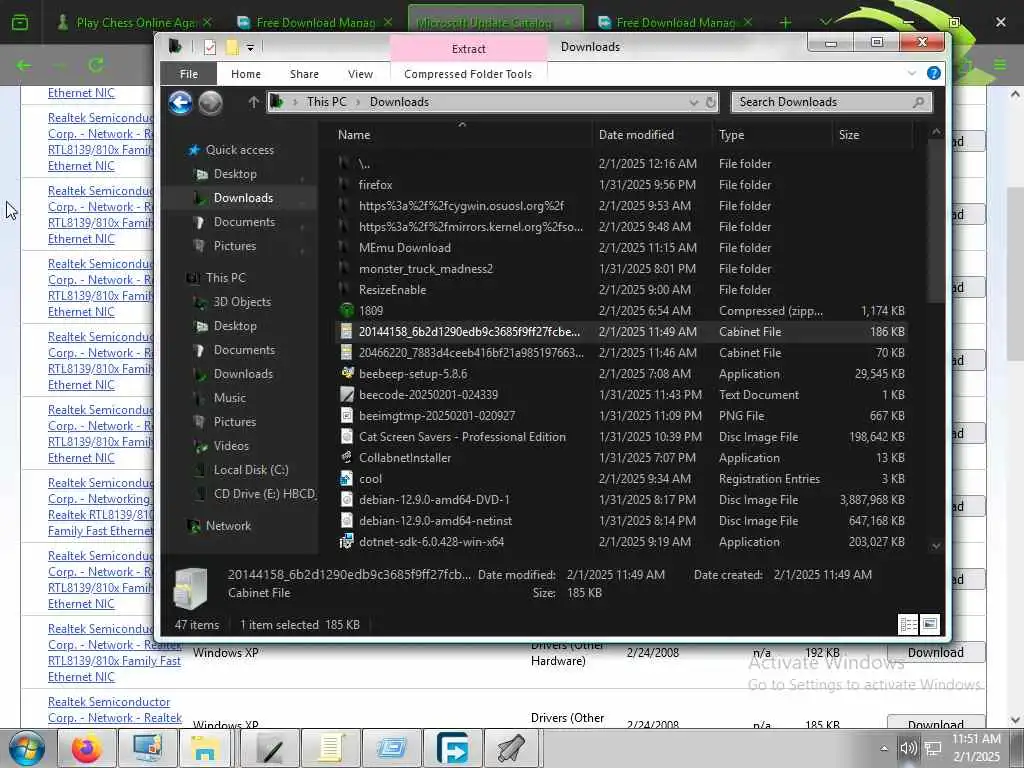Refresh the Downloads folder view

coord(711,103)
